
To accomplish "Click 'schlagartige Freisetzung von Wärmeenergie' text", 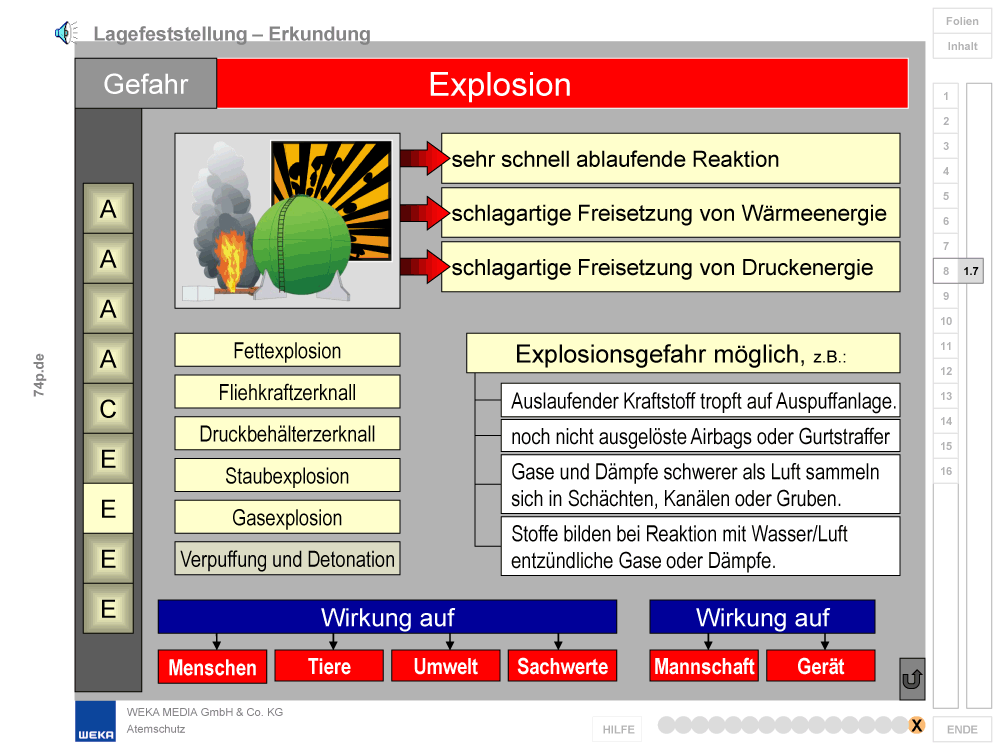I will click(x=669, y=213).
